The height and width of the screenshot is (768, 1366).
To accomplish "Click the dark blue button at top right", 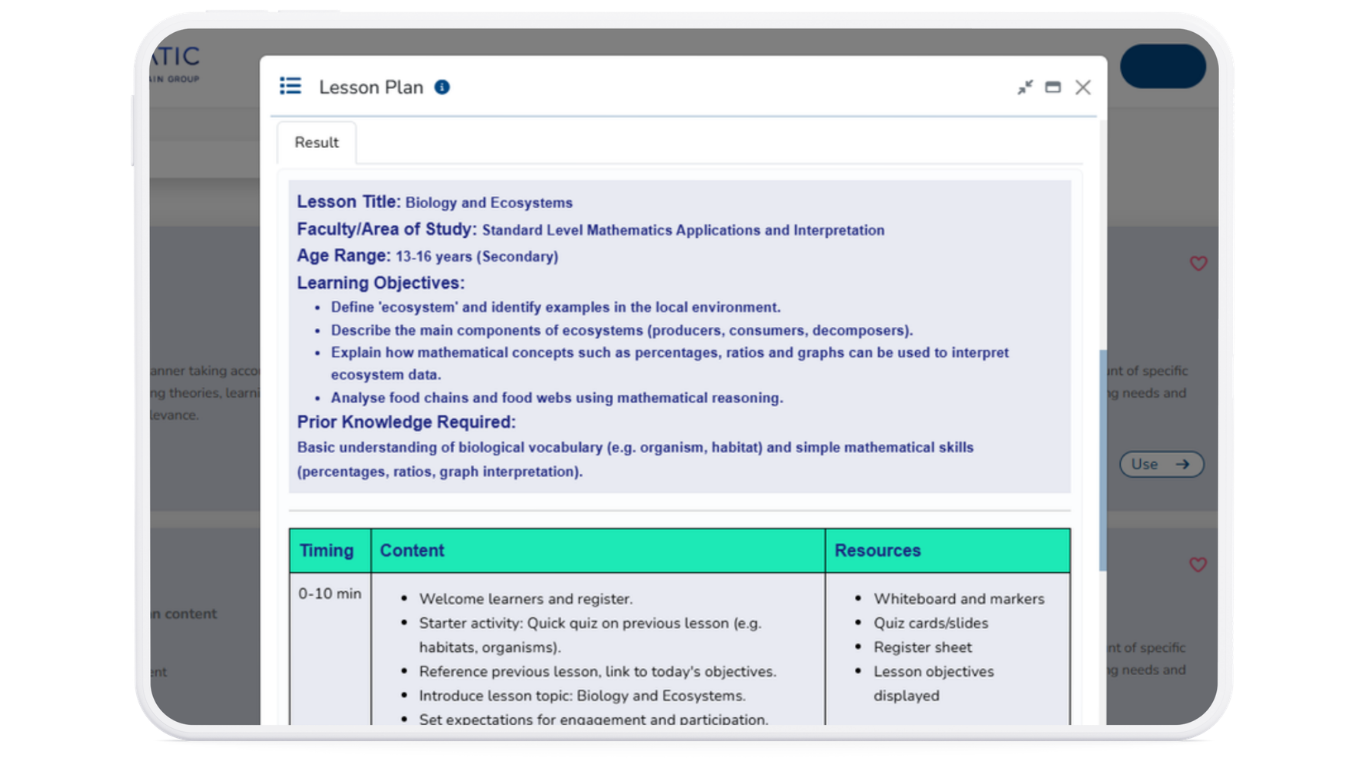I will point(1162,67).
